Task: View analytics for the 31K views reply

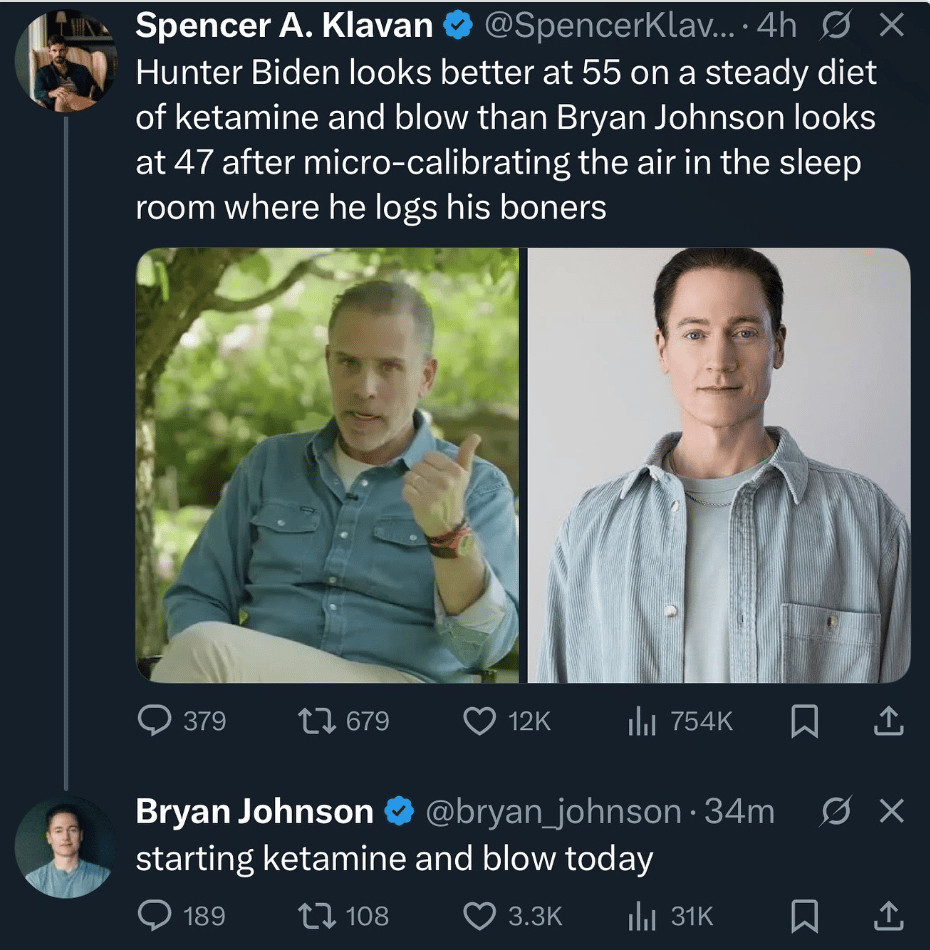Action: (640, 915)
